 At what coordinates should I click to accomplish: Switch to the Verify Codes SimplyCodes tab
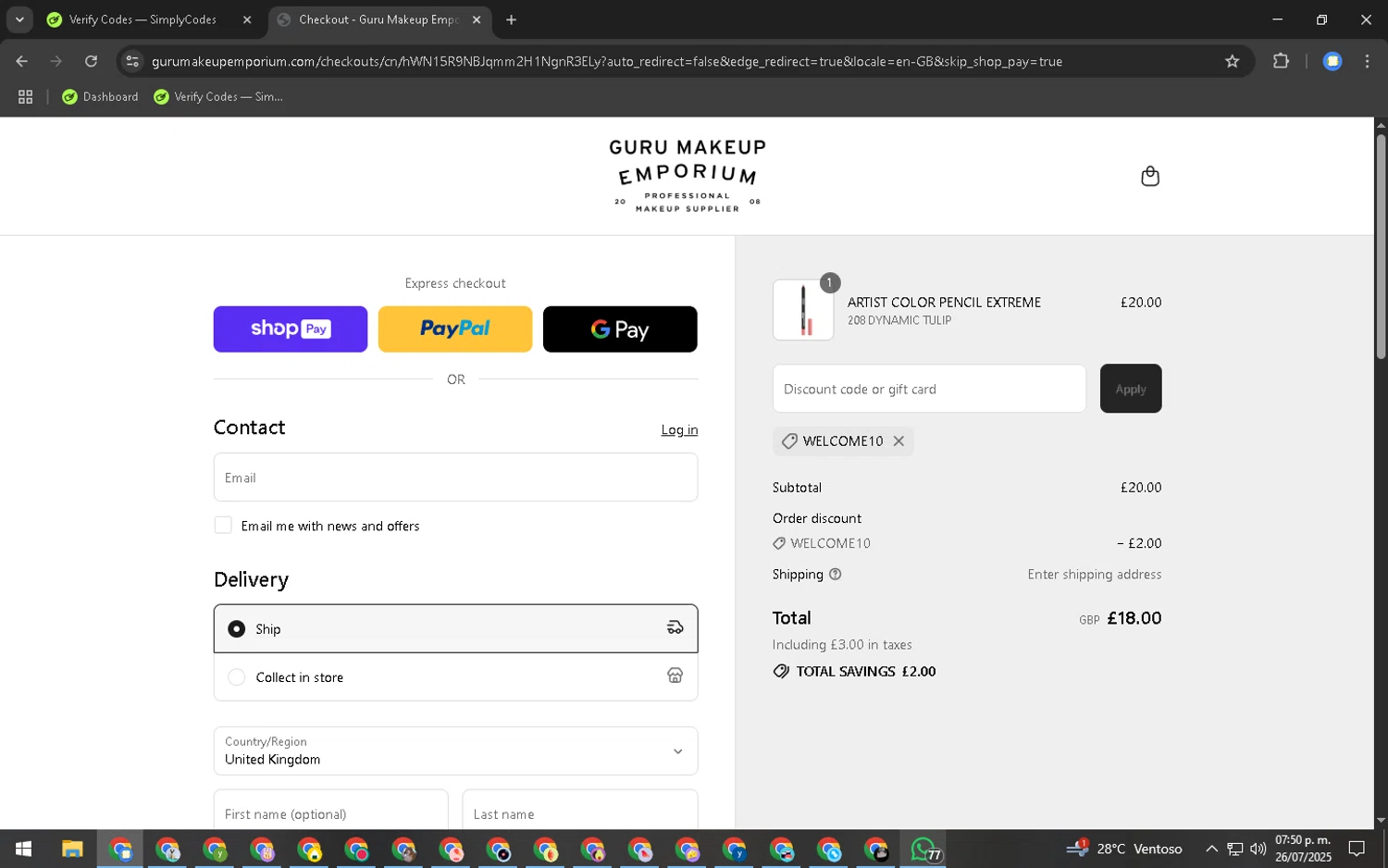coord(143,19)
